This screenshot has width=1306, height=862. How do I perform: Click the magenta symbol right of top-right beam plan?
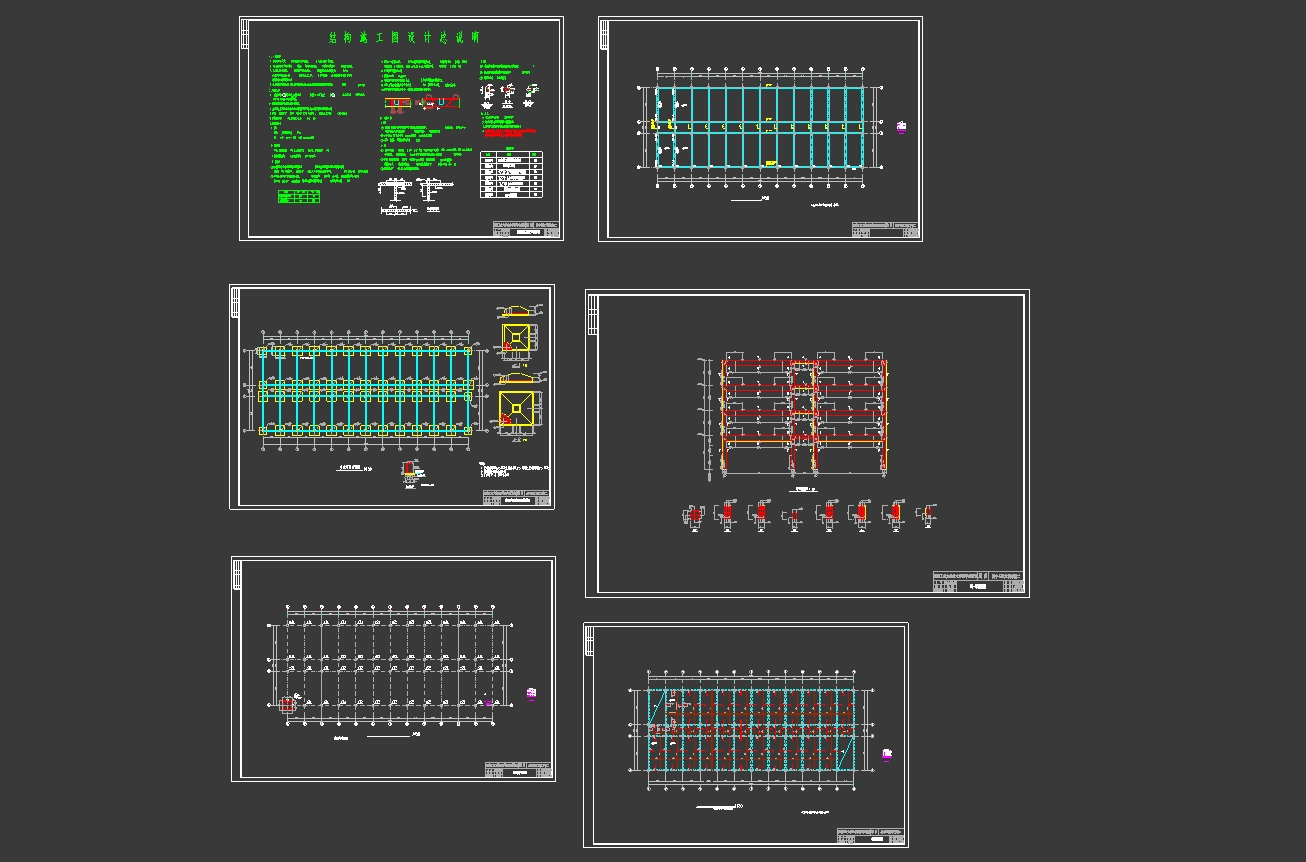pos(901,127)
